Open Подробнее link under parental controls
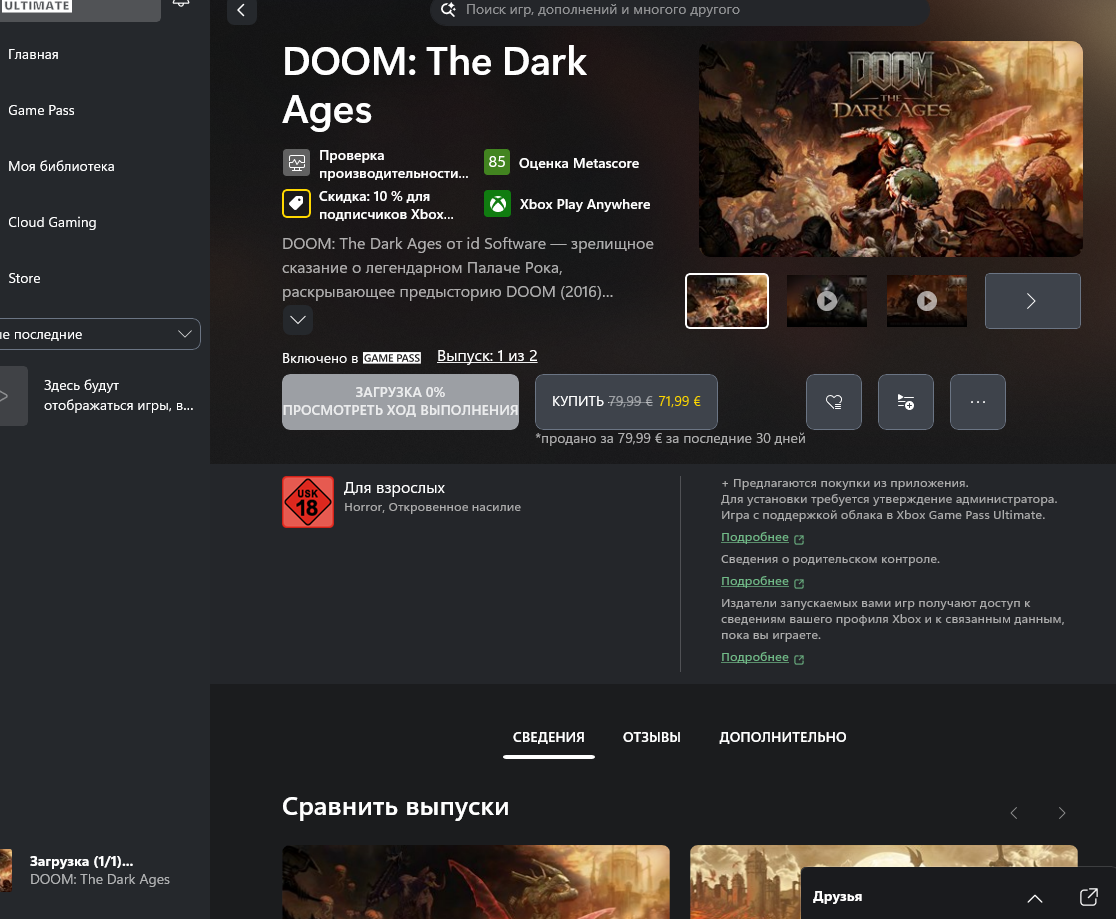 754,582
